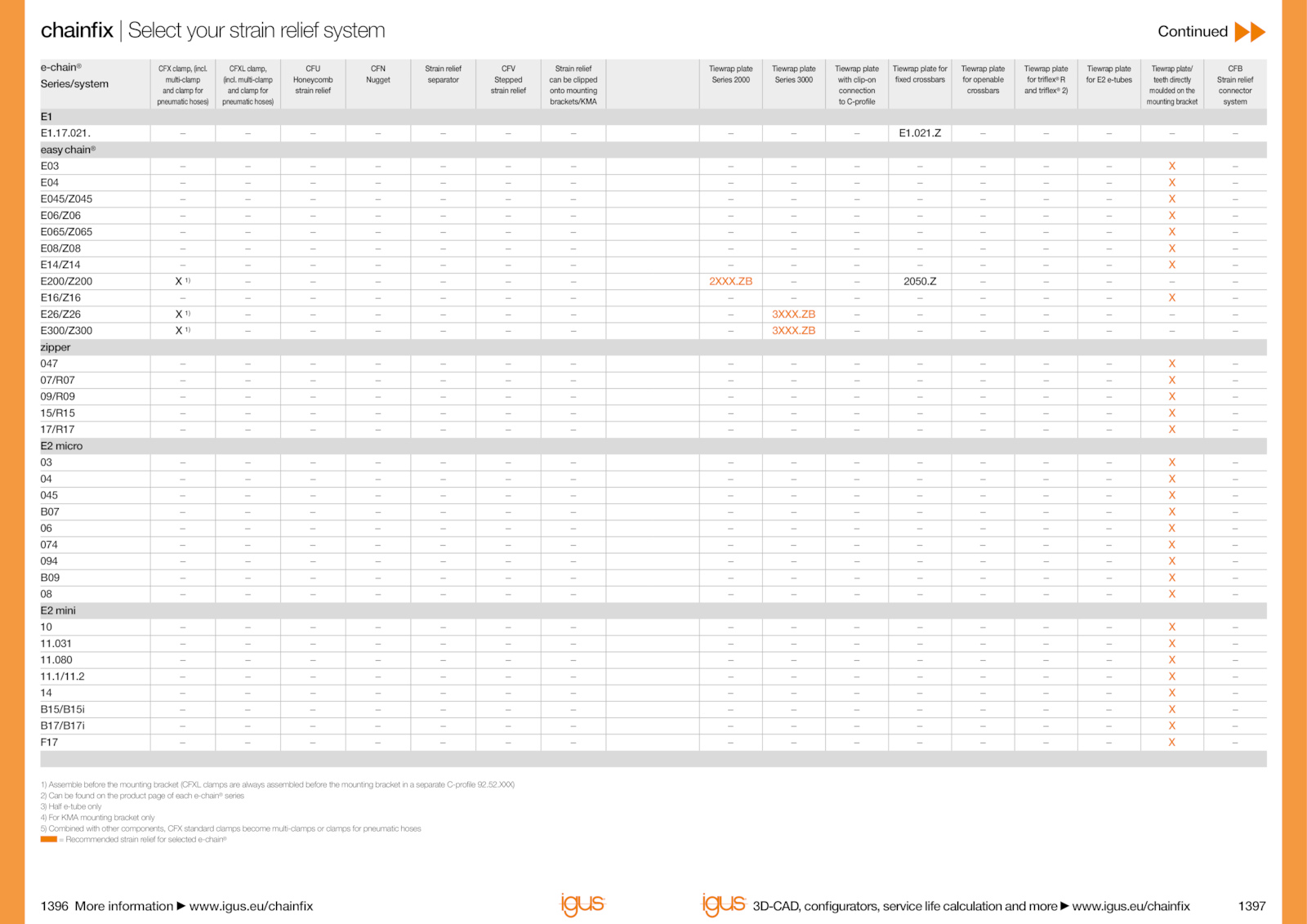
Task: Click footnote 1 about assembling before mounting bracket
Action: pyautogui.click(x=278, y=784)
